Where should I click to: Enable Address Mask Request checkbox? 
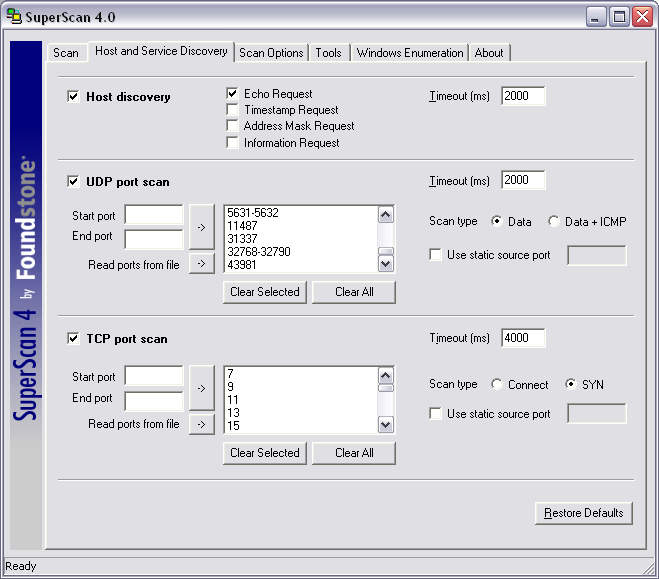pos(232,126)
